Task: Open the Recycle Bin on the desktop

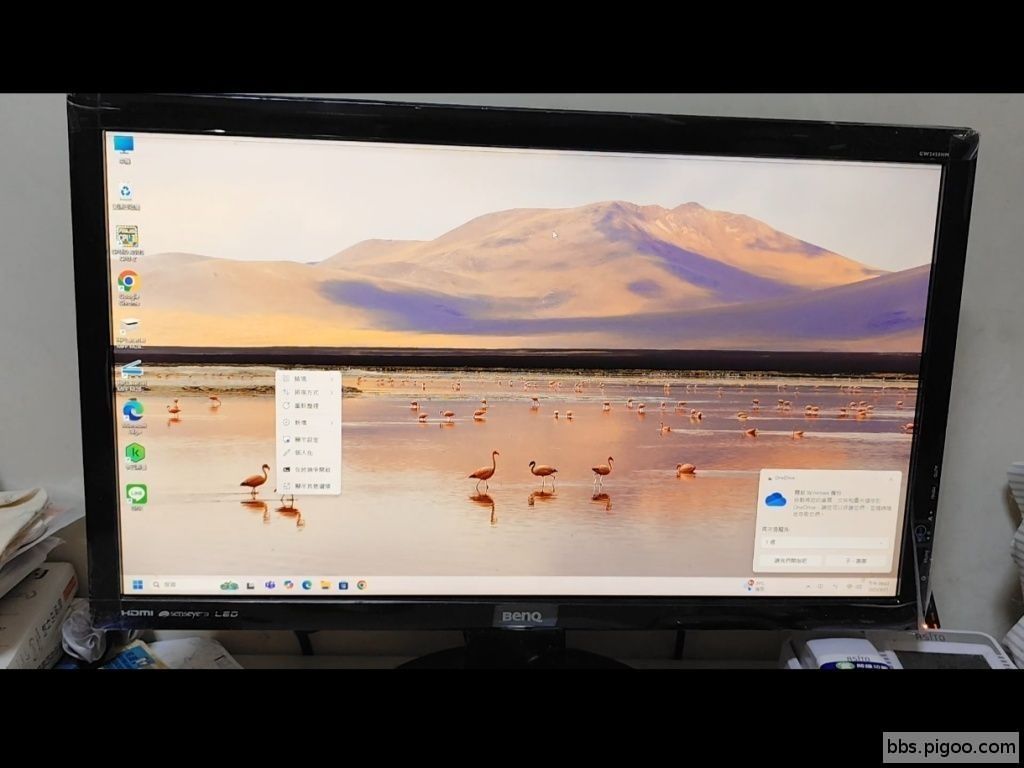Action: [126, 191]
